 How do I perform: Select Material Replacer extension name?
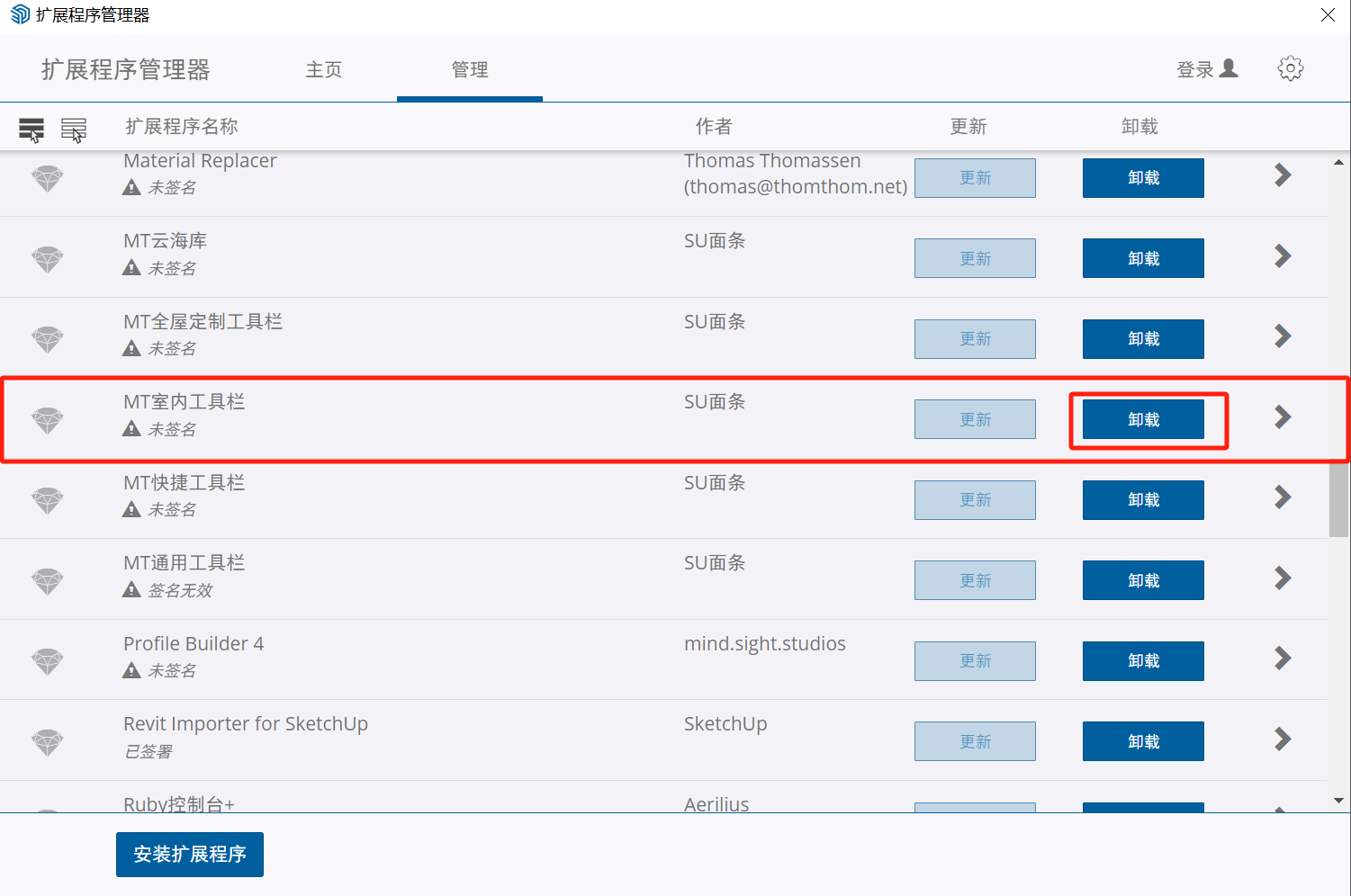200,160
